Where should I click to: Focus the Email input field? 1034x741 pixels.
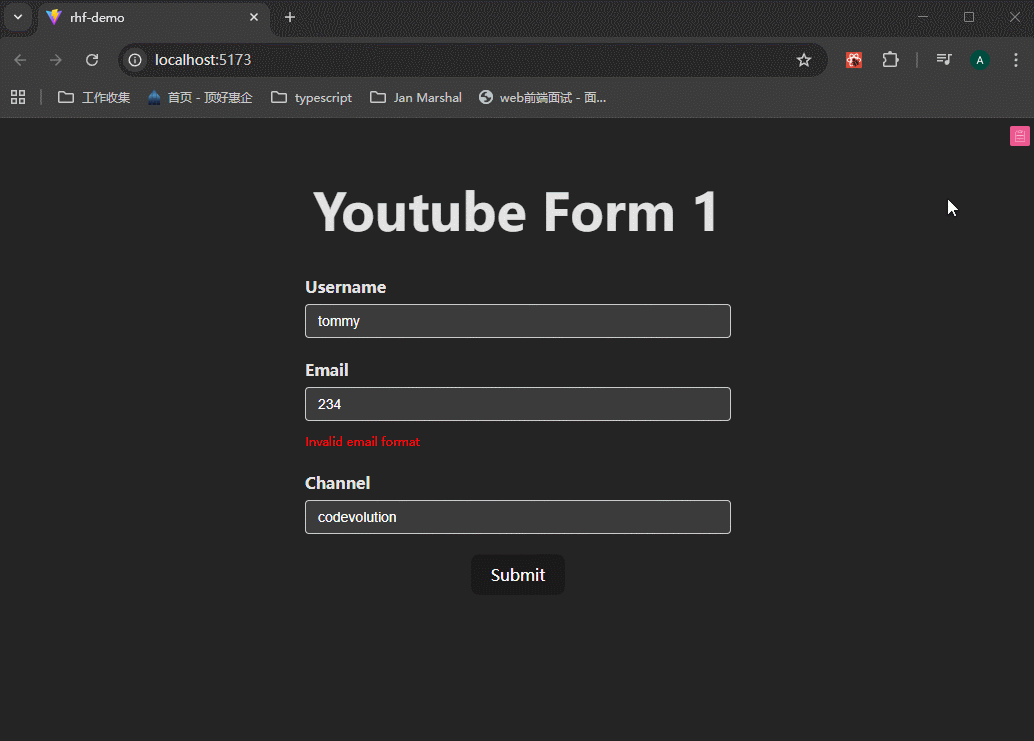(517, 404)
